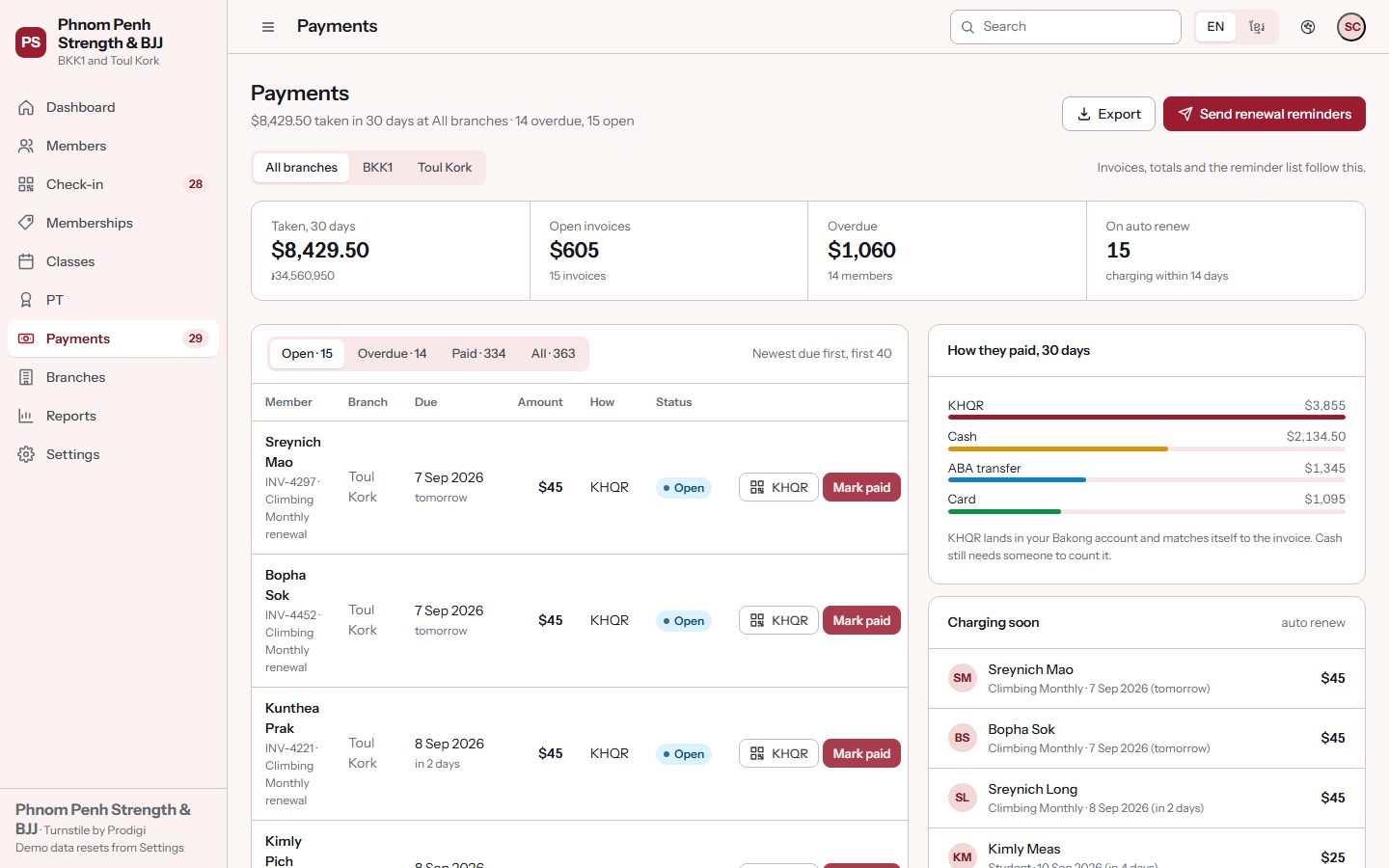The width and height of the screenshot is (1389, 868).
Task: Click the Export button
Action: click(x=1108, y=114)
